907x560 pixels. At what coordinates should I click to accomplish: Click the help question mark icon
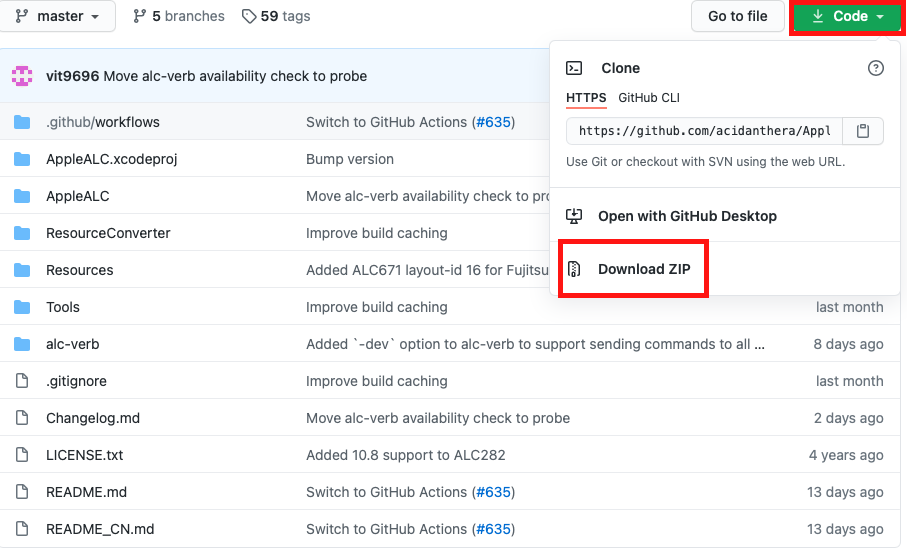pyautogui.click(x=876, y=68)
